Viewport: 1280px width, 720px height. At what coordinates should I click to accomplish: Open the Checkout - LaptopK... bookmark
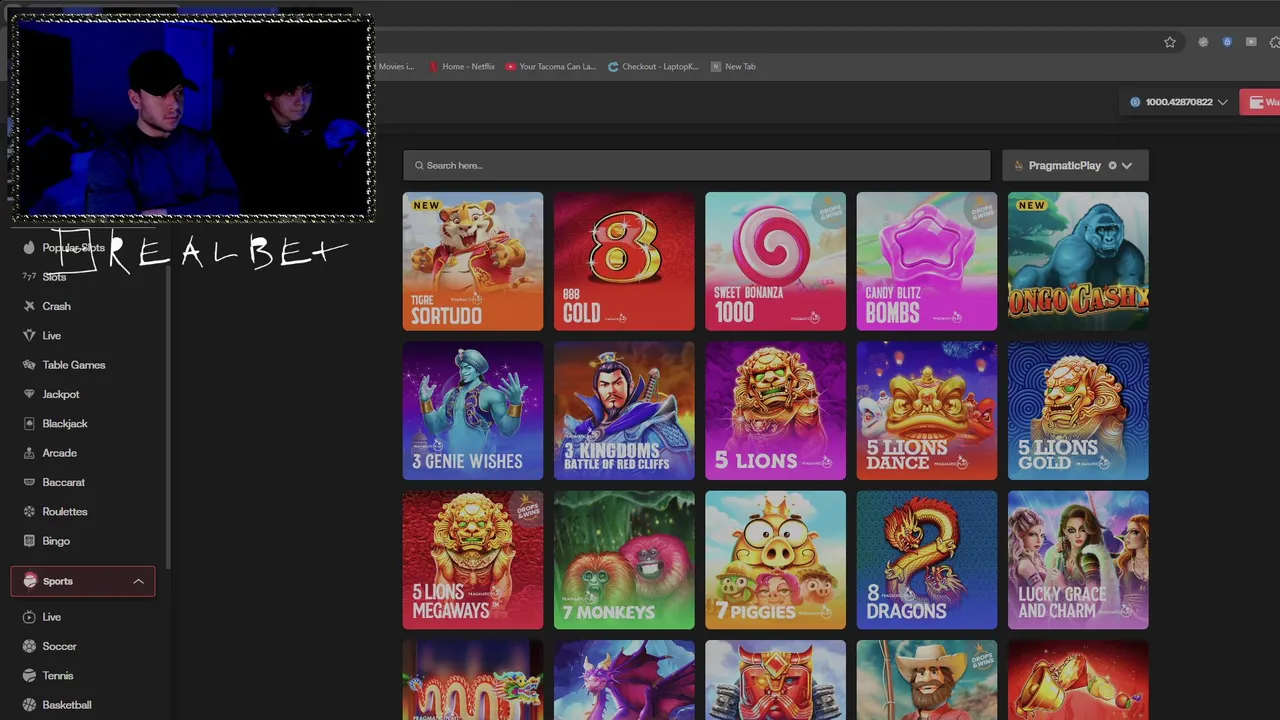[654, 67]
